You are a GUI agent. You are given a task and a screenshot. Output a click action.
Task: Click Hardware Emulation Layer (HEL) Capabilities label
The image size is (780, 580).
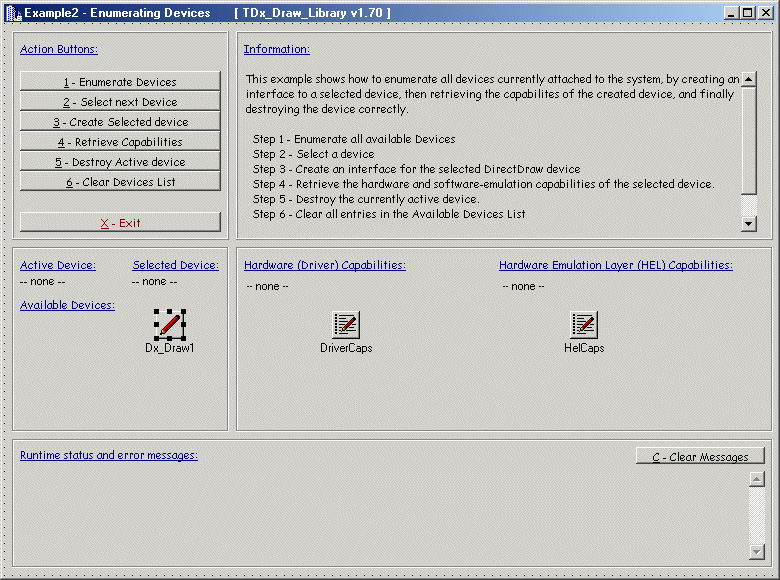click(x=615, y=265)
